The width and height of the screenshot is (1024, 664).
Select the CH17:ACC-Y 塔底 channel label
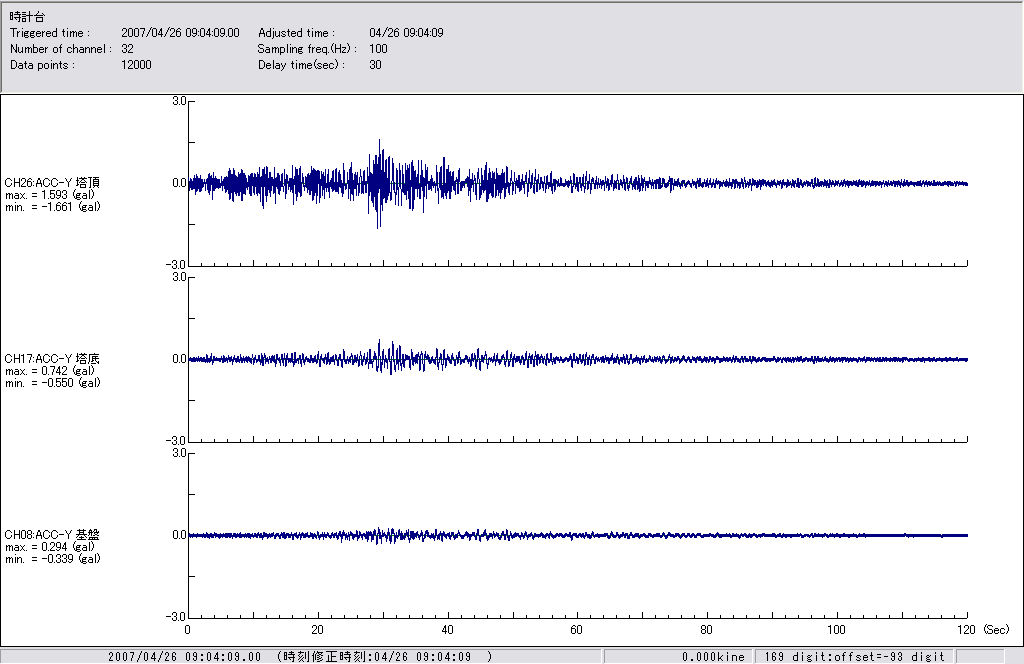click(52, 359)
